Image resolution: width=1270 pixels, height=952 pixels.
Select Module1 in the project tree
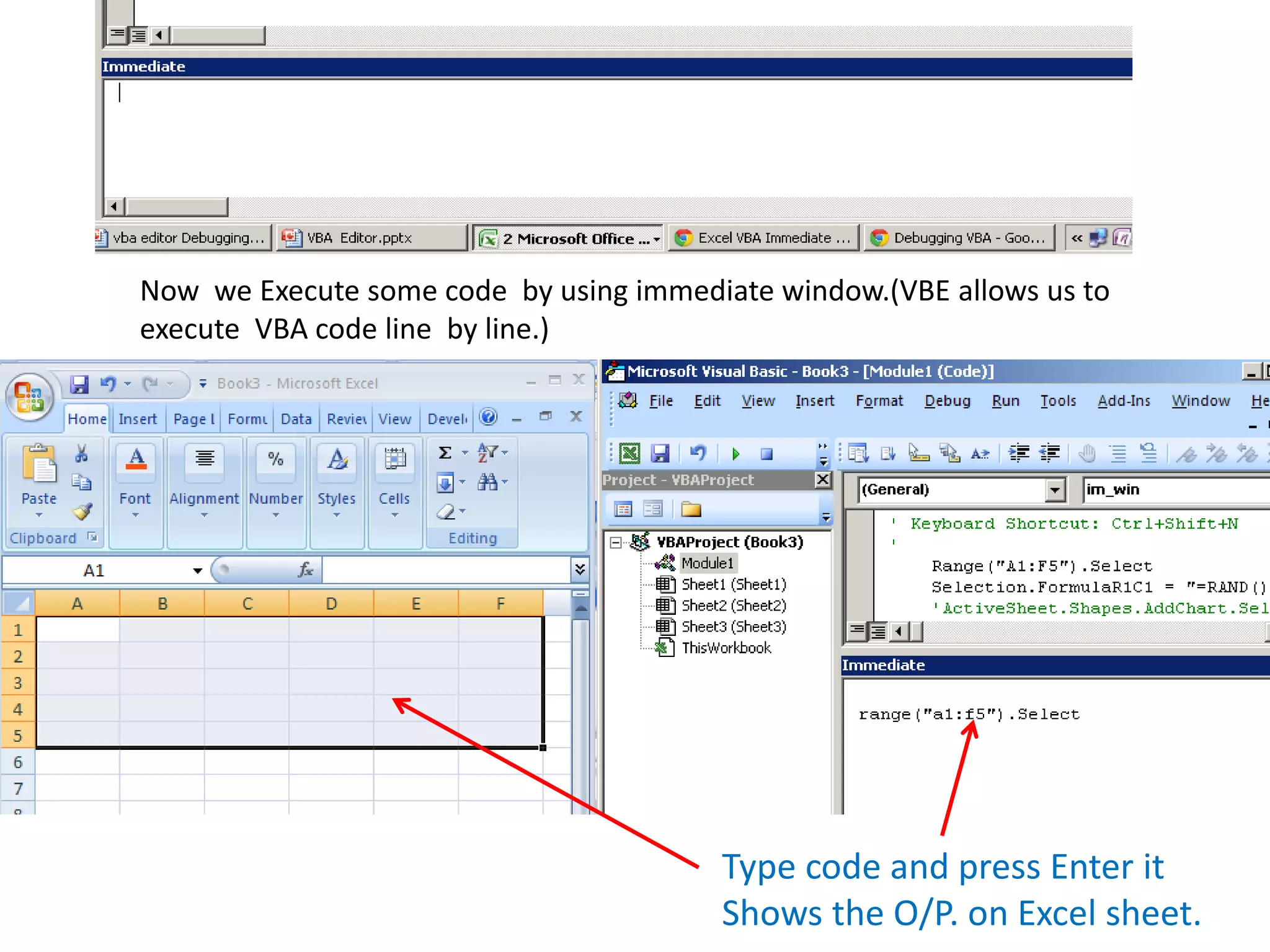pyautogui.click(x=707, y=563)
